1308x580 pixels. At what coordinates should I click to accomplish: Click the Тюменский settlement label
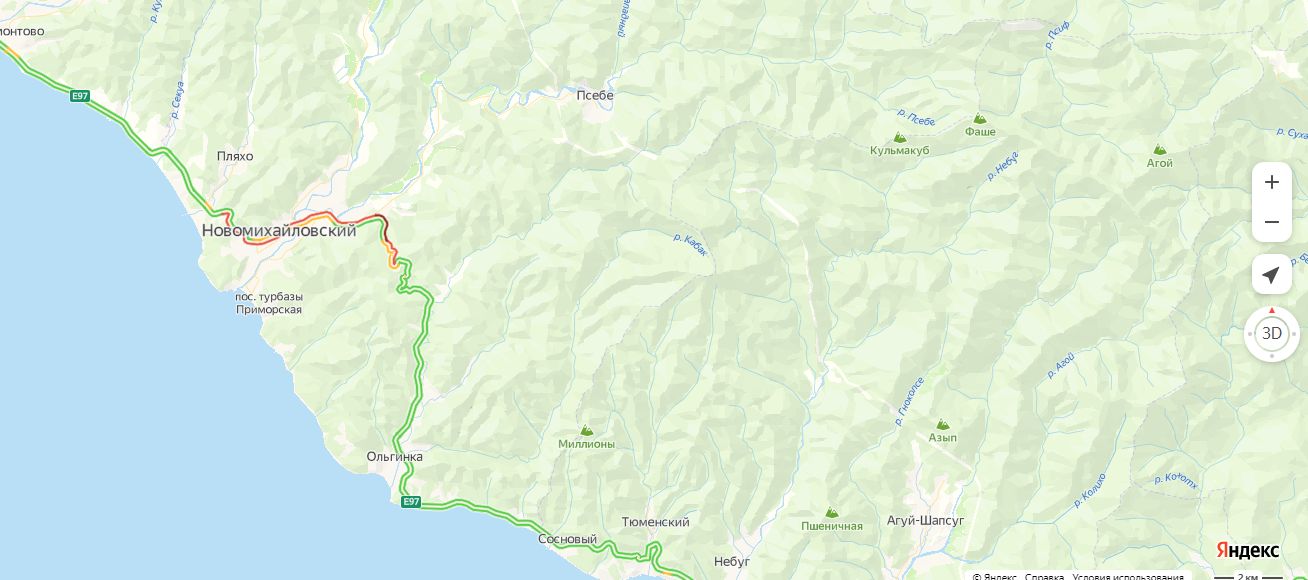(655, 522)
